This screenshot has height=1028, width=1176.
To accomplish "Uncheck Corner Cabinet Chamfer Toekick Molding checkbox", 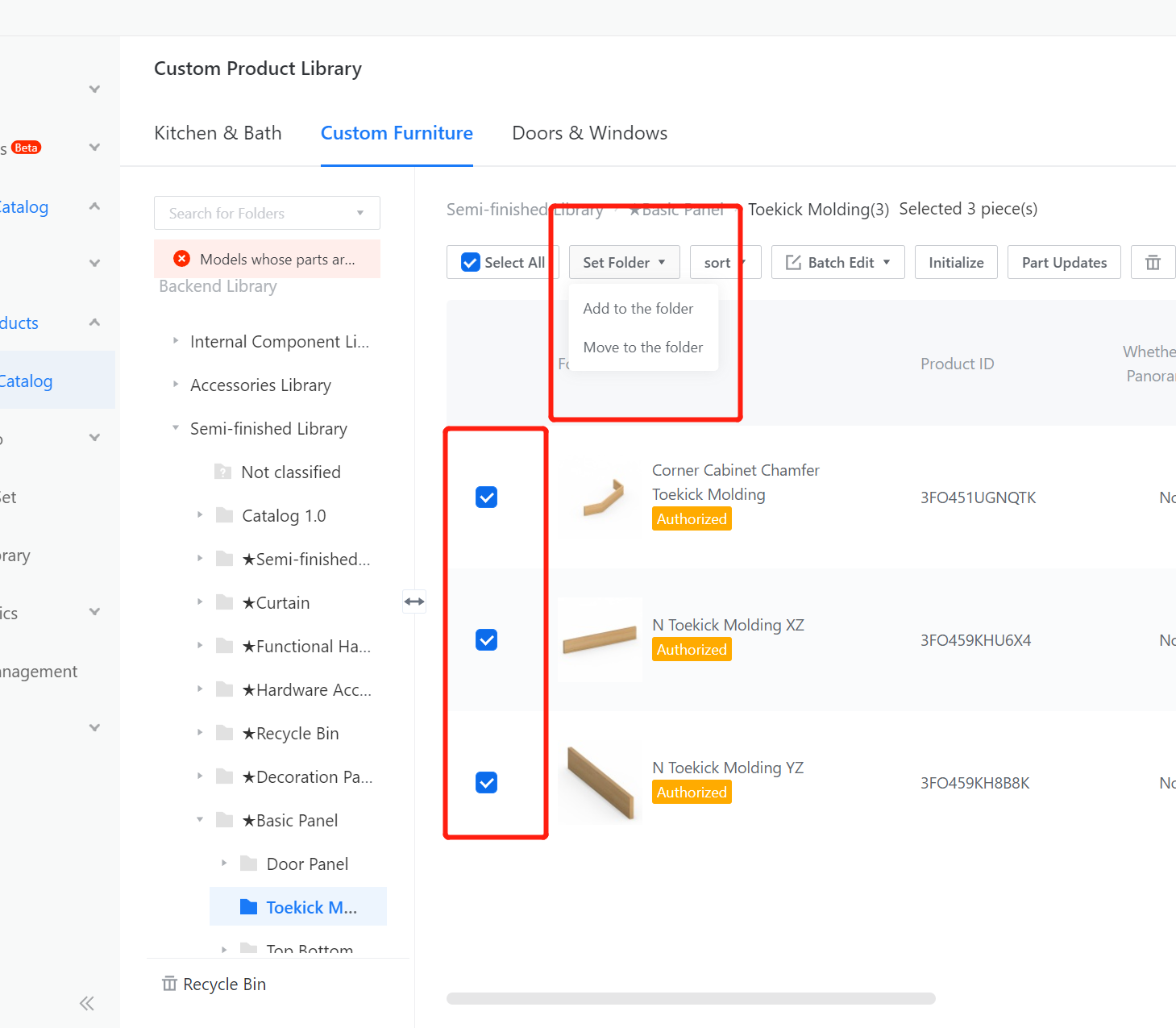I will point(486,497).
